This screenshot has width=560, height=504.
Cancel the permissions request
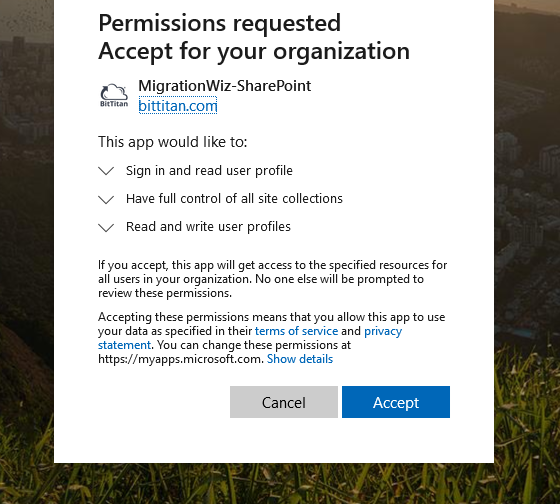pyautogui.click(x=284, y=402)
